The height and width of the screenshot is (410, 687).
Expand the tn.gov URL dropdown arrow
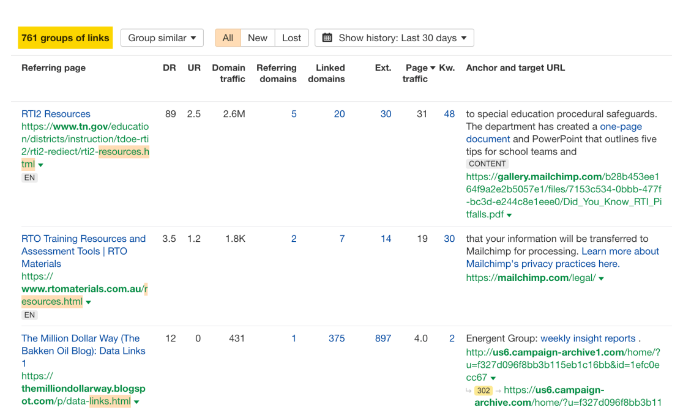(41, 165)
